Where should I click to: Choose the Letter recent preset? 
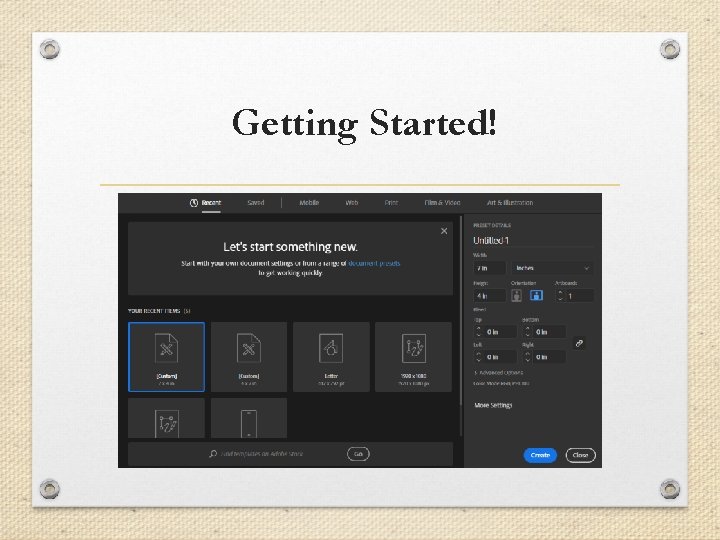(331, 357)
